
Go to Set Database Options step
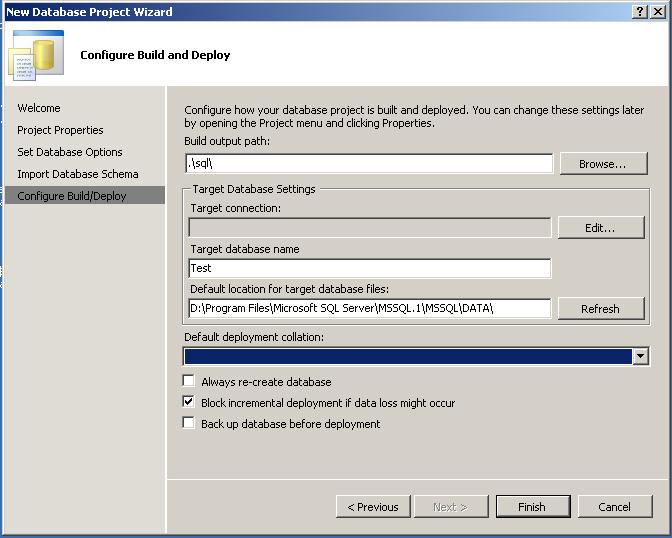point(70,152)
